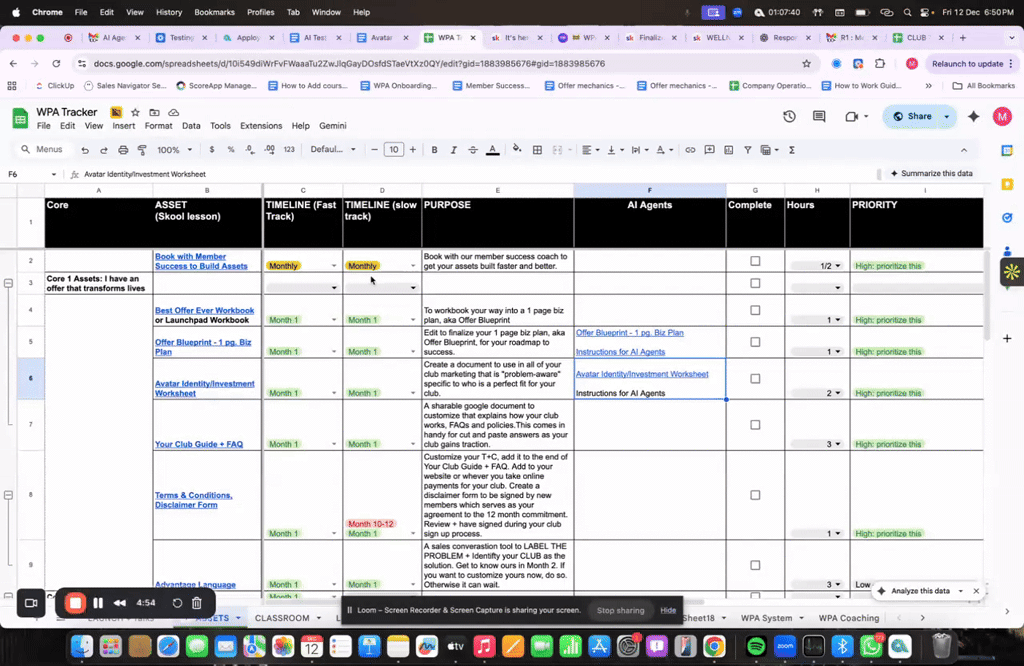Screen dimensions: 1024x666
Task: Increase font size with the plus button
Action: tap(413, 150)
